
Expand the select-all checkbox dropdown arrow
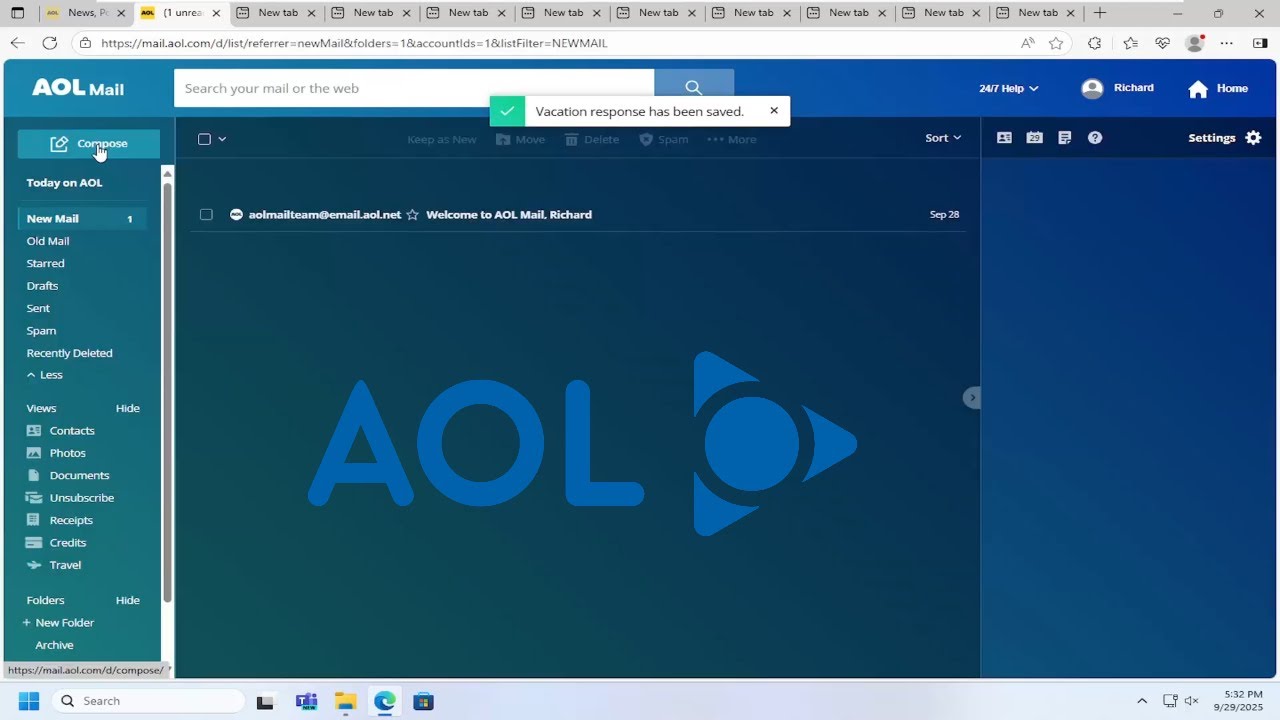[222, 139]
